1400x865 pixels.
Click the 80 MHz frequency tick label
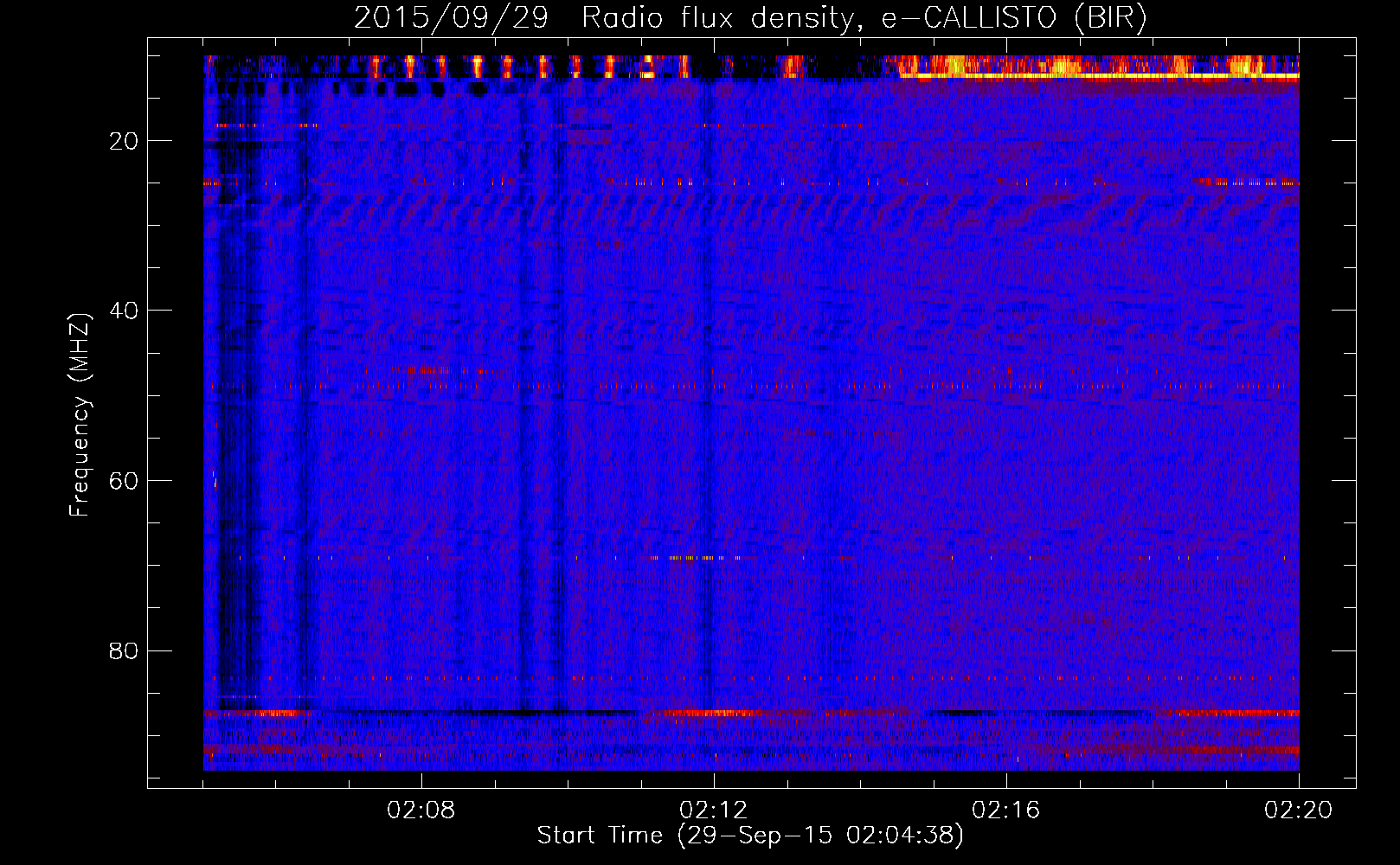(x=124, y=650)
